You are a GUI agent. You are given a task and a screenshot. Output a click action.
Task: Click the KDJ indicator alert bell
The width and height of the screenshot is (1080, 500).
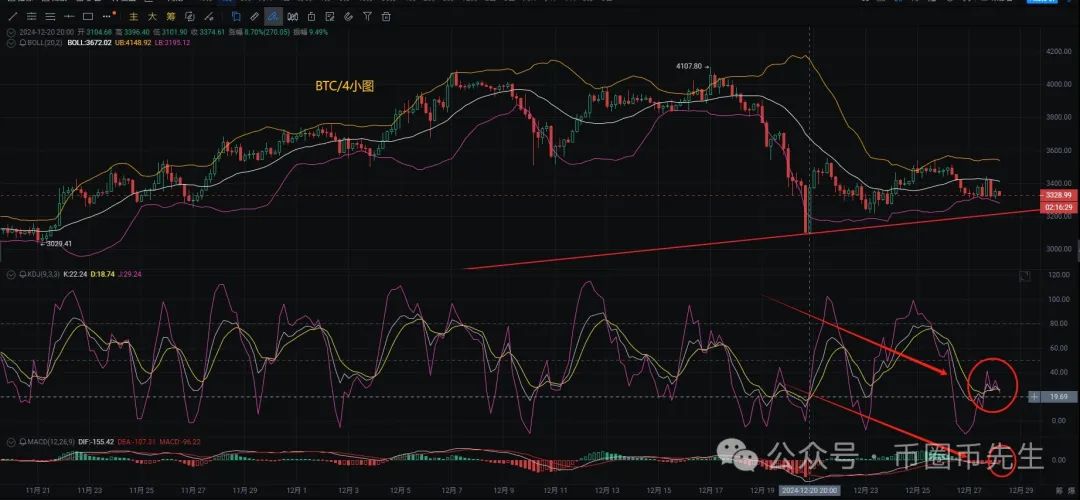click(x=23, y=275)
